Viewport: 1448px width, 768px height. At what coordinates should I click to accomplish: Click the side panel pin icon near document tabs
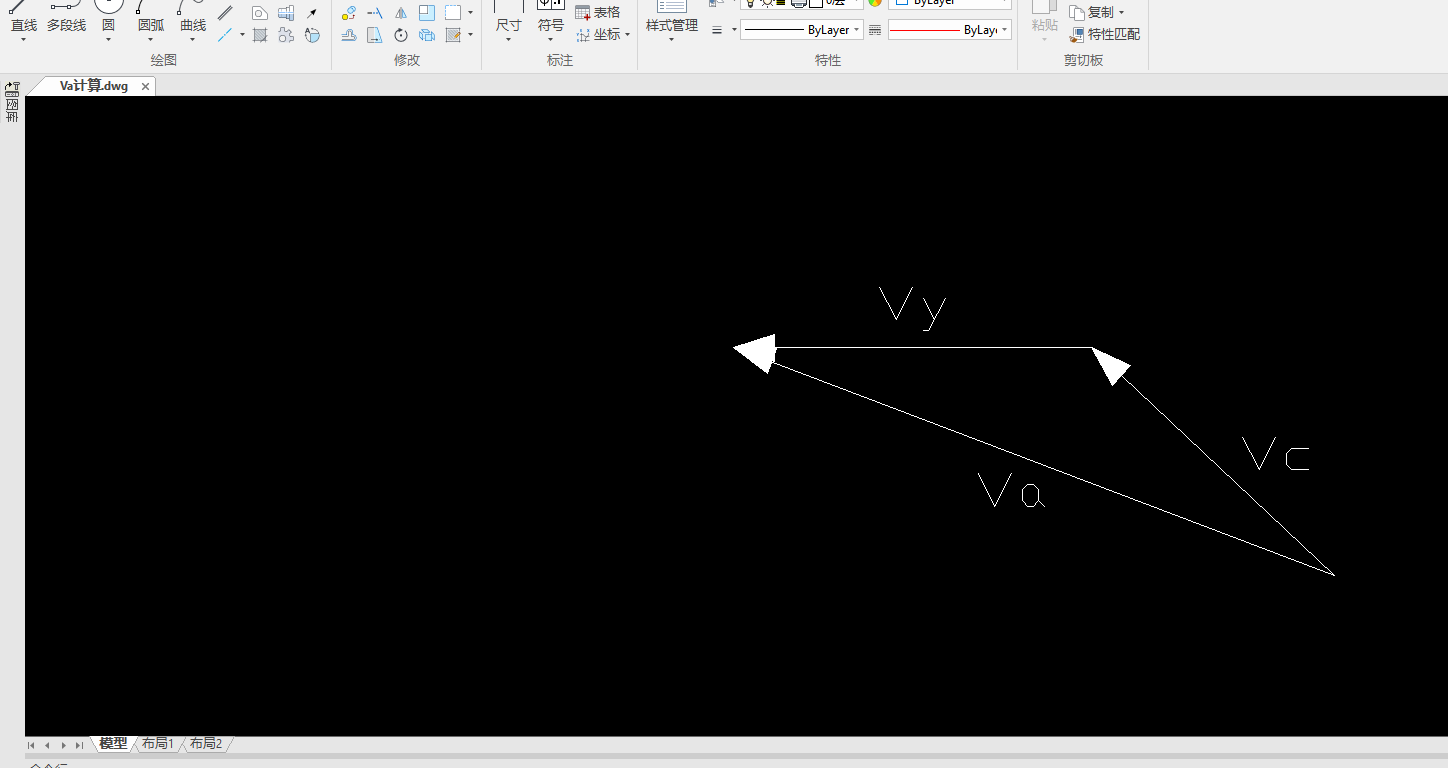(12, 88)
